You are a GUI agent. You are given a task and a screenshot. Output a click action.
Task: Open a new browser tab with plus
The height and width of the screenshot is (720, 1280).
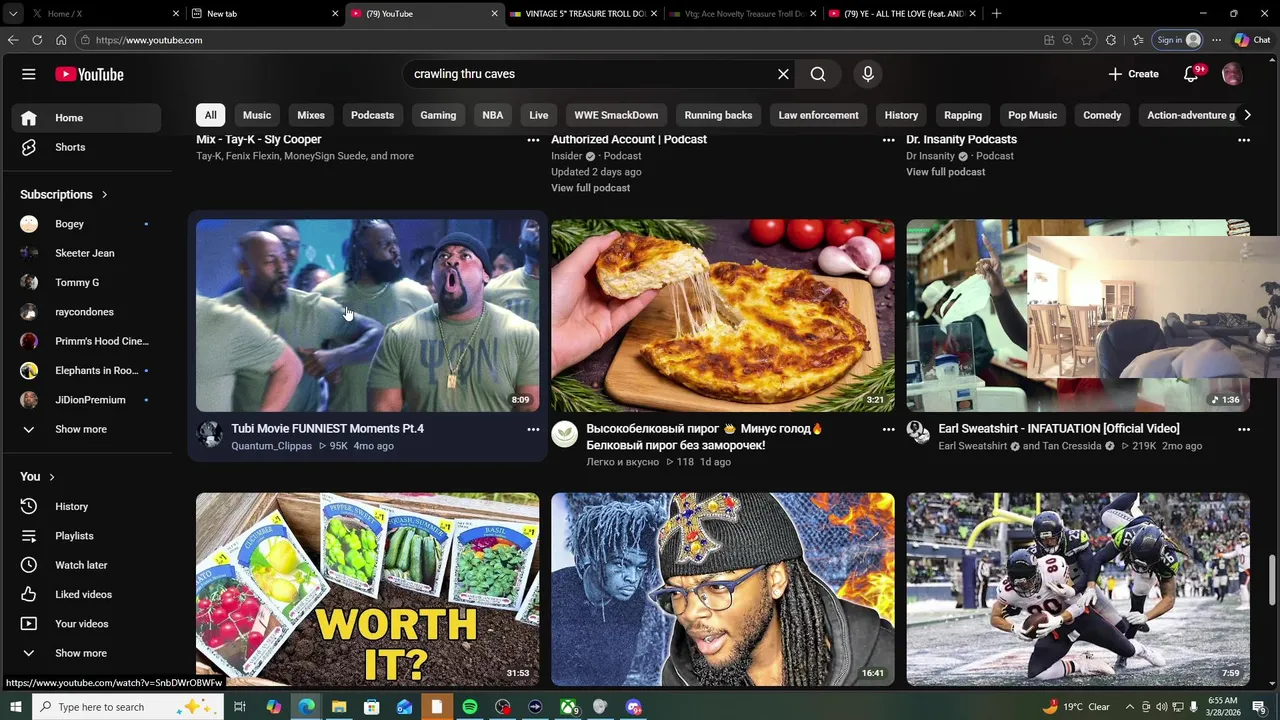(x=996, y=14)
